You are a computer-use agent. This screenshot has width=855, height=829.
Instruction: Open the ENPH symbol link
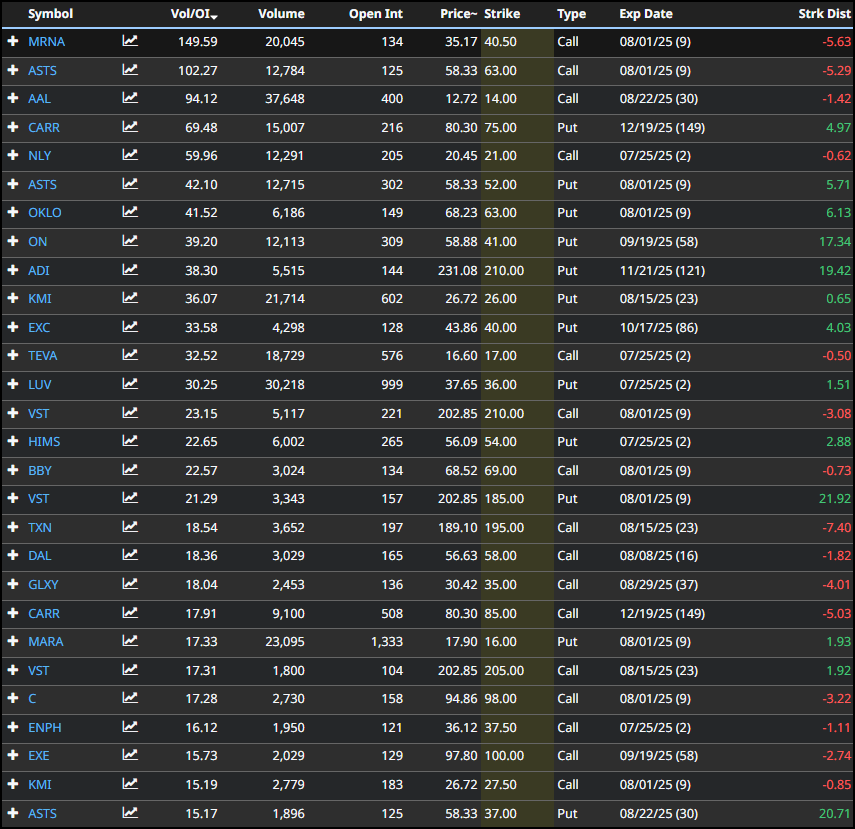45,728
